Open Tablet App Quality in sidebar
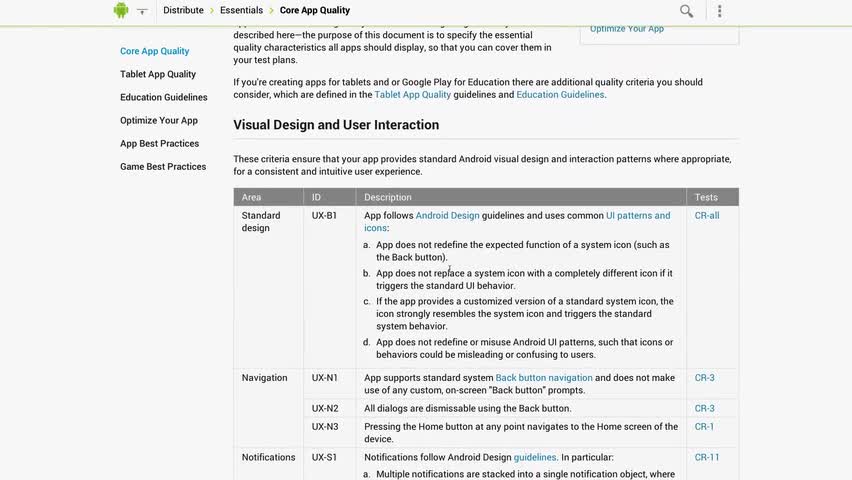The height and width of the screenshot is (480, 852). tap(158, 74)
